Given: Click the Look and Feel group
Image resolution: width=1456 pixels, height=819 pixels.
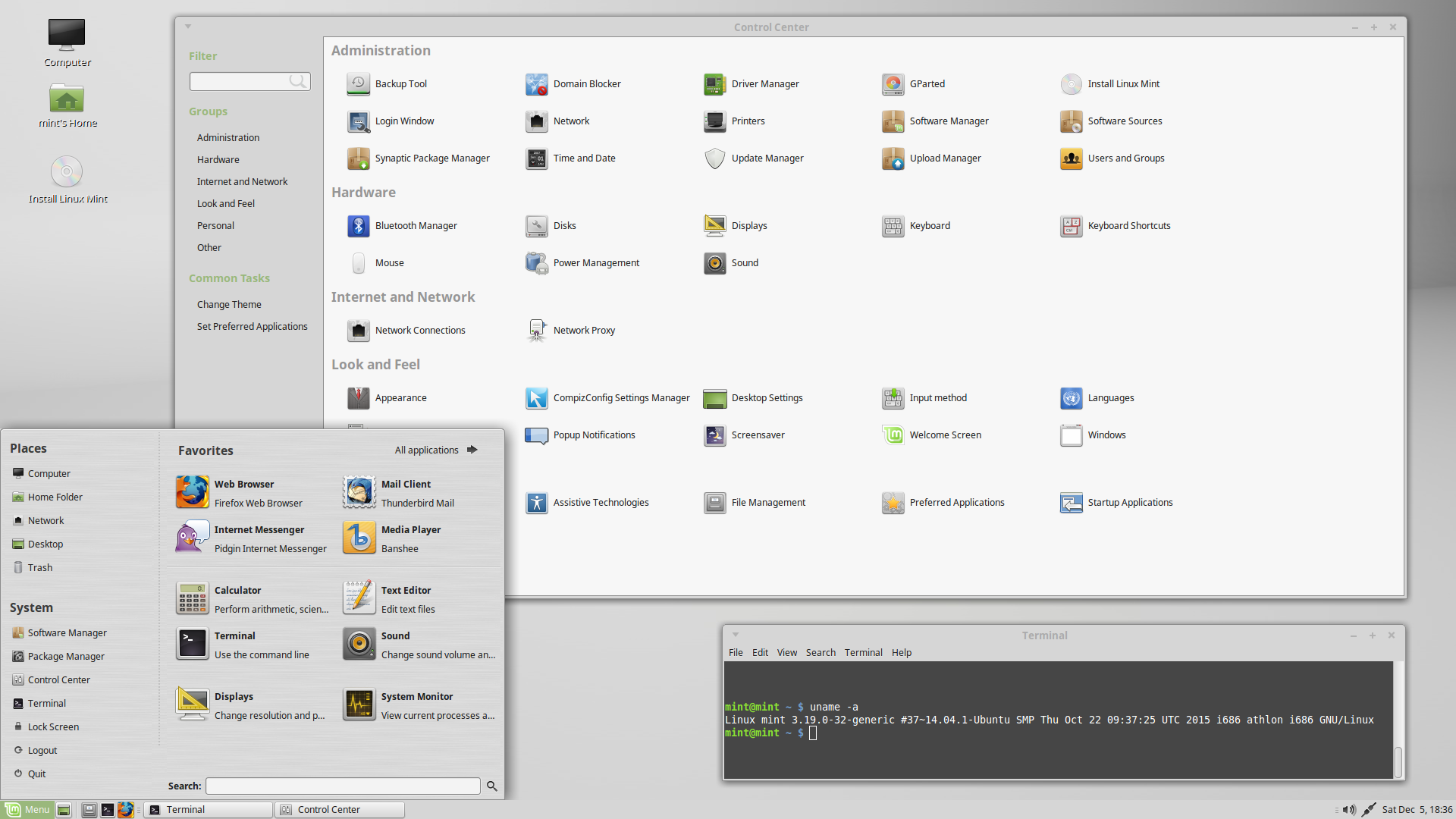Looking at the screenshot, I should (x=225, y=203).
